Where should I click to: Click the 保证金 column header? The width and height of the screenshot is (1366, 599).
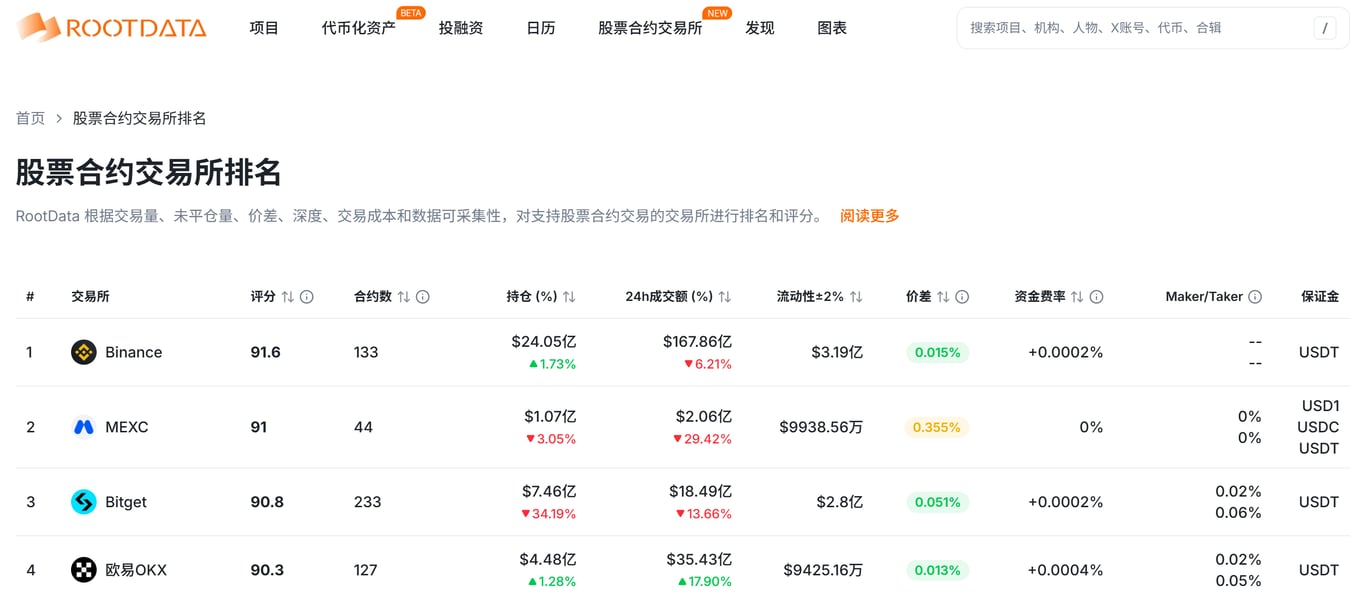1320,297
